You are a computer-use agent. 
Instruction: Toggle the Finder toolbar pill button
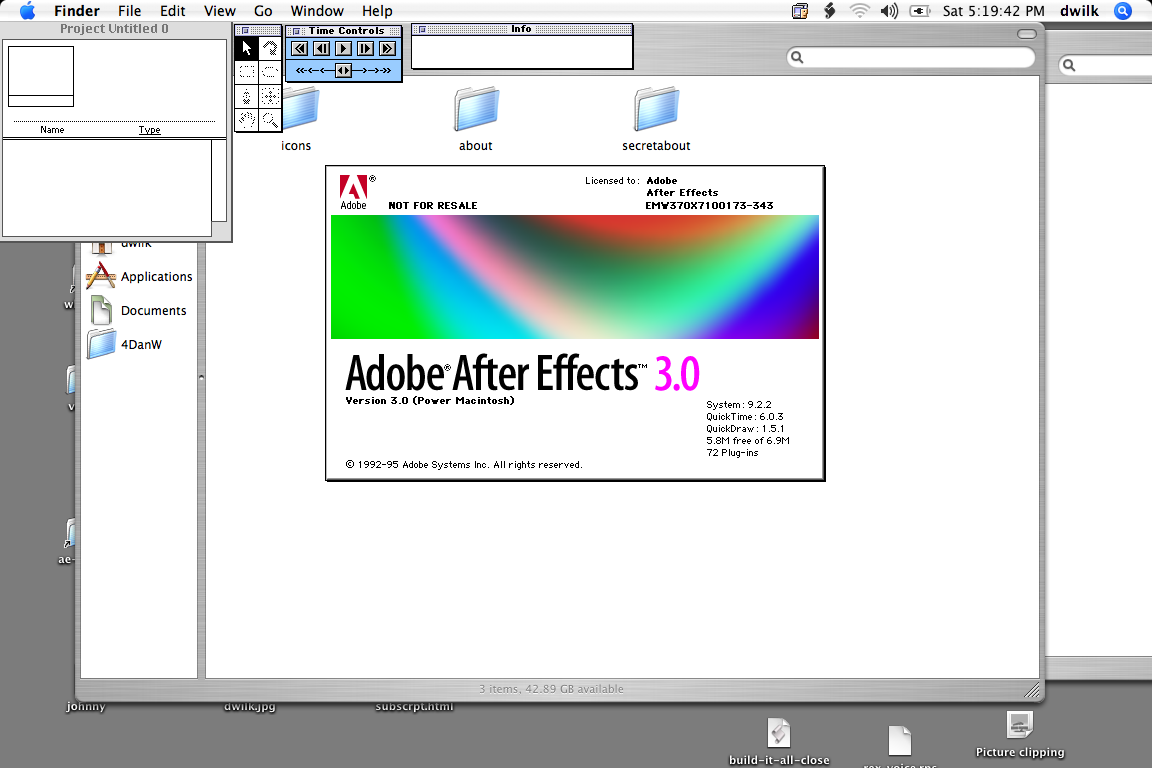pos(1027,34)
